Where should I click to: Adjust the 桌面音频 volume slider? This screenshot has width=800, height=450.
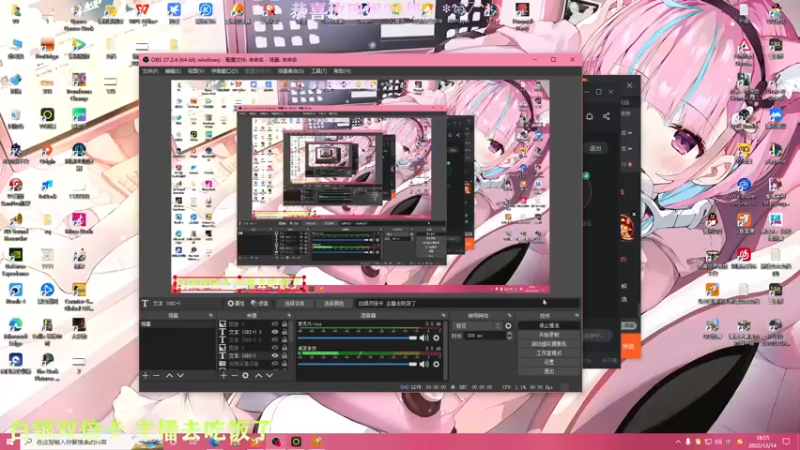[x=358, y=364]
